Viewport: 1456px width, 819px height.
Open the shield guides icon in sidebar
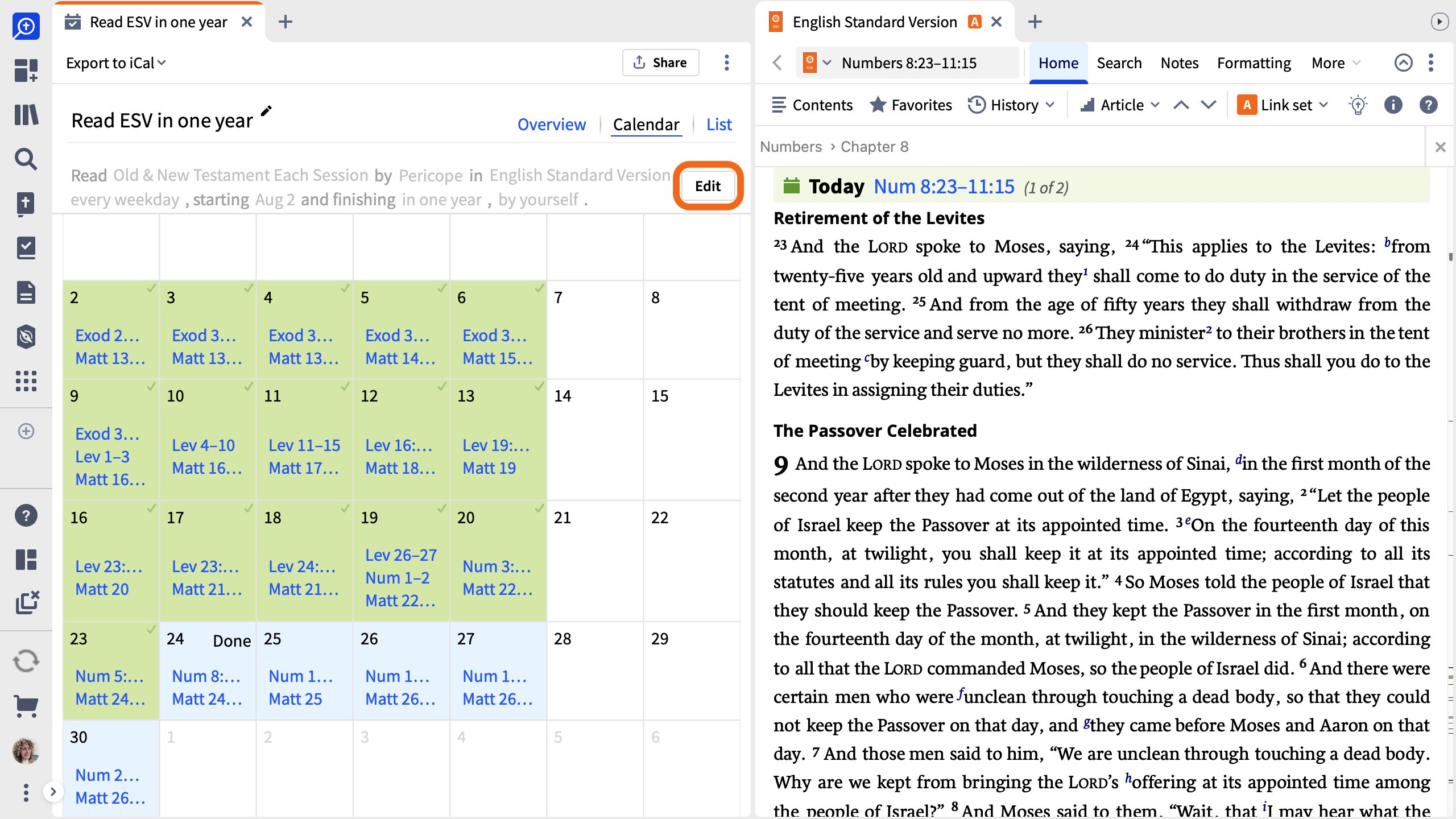click(x=26, y=337)
